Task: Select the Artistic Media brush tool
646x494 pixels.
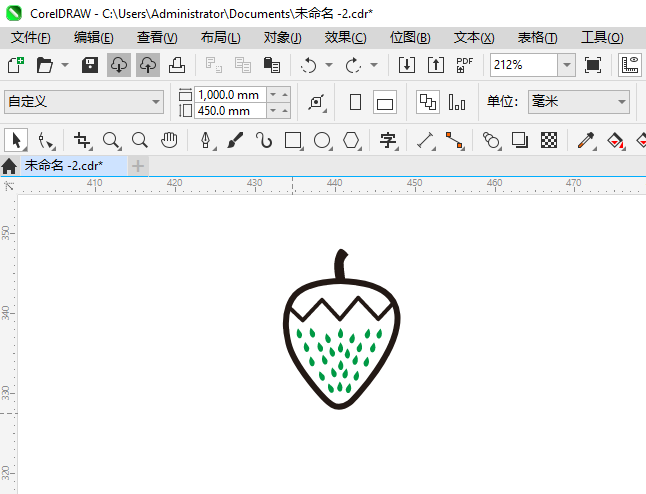Action: click(235, 140)
